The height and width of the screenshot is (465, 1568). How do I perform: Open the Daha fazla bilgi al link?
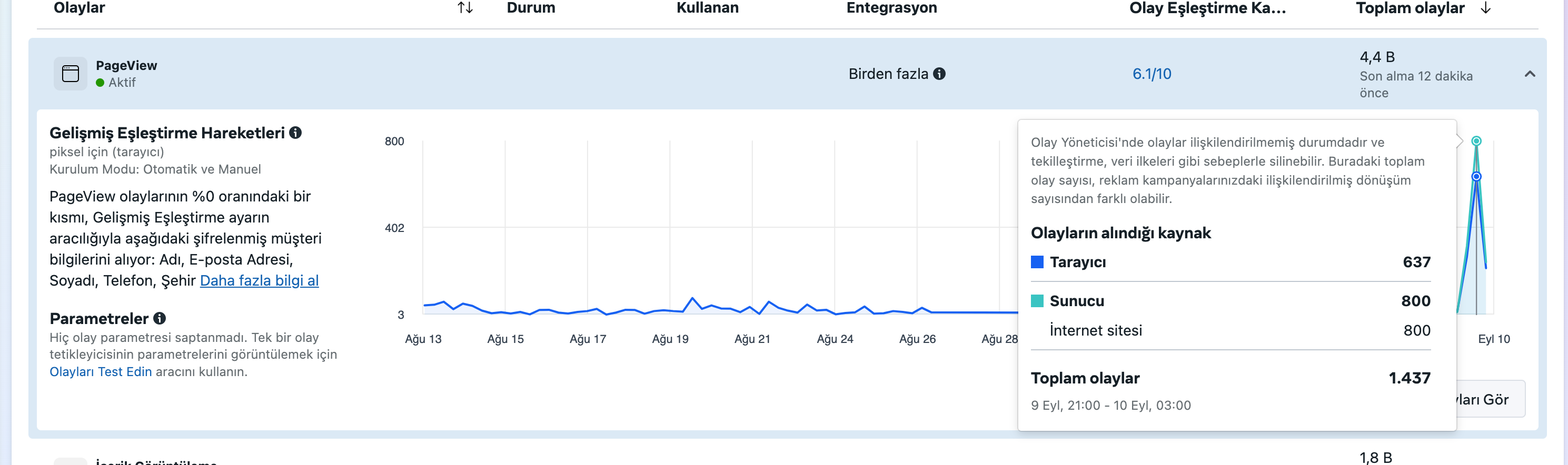[259, 280]
